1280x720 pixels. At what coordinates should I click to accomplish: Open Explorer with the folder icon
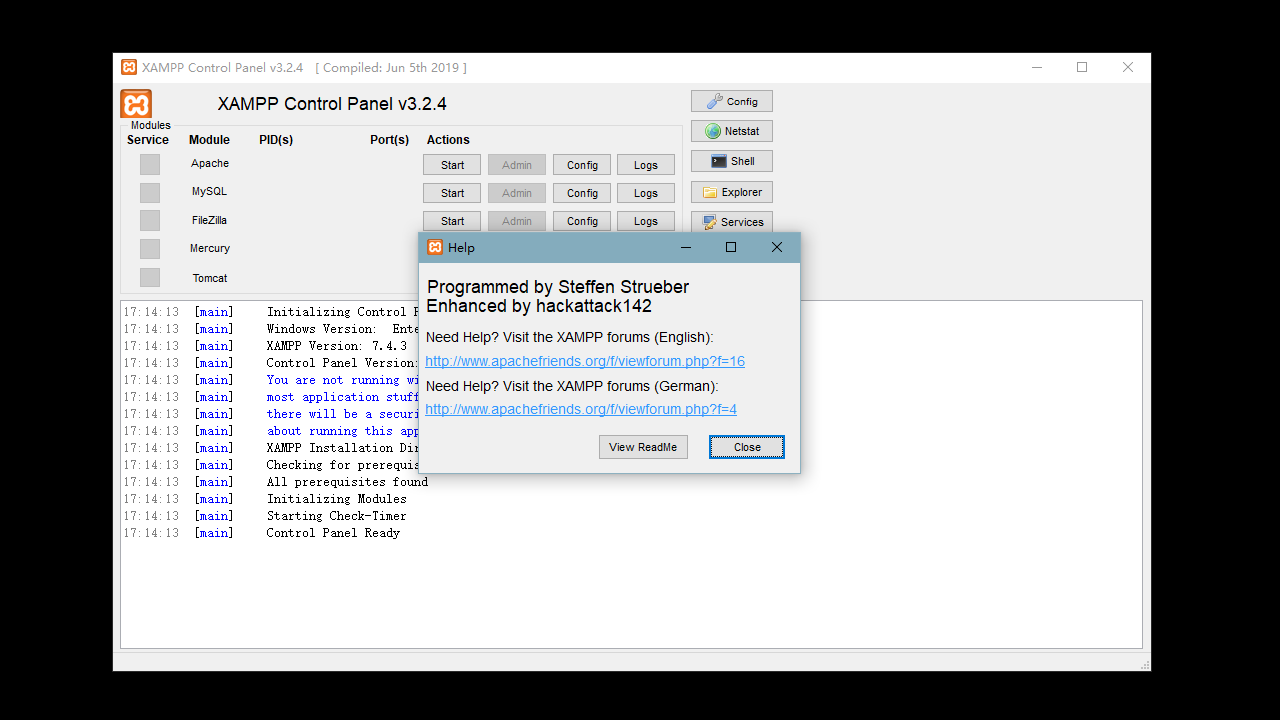(731, 192)
